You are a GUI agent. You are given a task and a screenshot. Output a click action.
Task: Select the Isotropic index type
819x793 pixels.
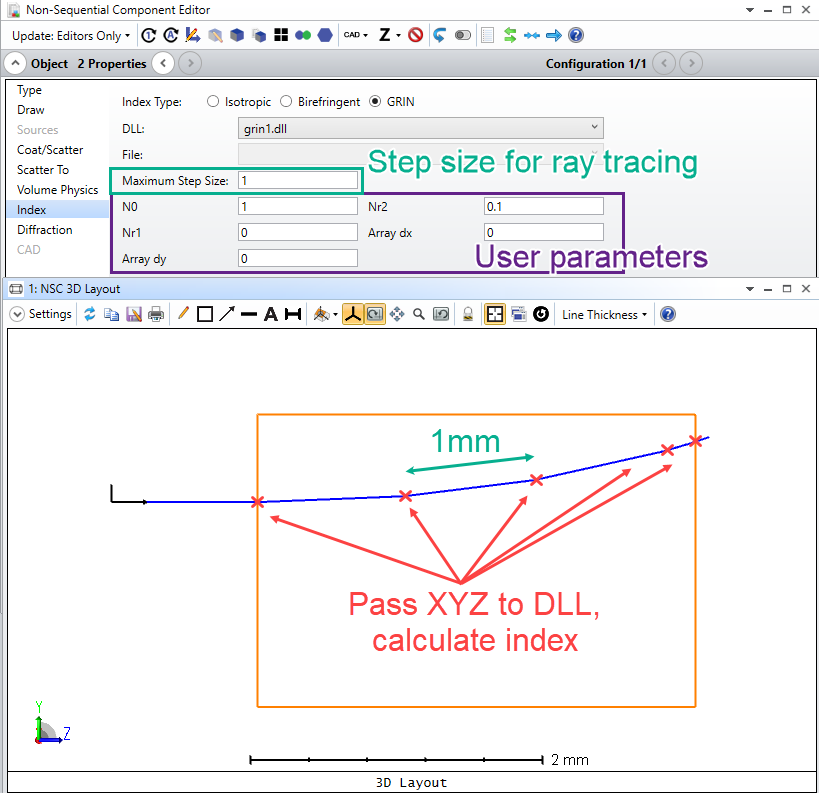[x=213, y=101]
